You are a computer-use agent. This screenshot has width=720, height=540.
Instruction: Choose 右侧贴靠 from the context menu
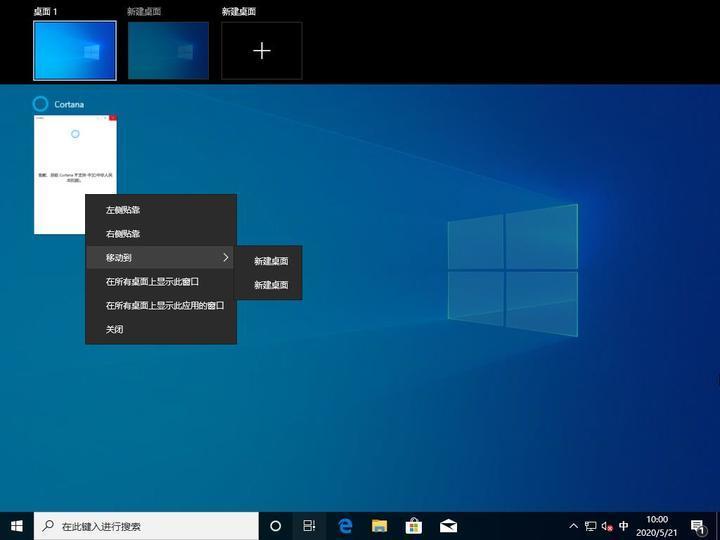[x=160, y=234]
